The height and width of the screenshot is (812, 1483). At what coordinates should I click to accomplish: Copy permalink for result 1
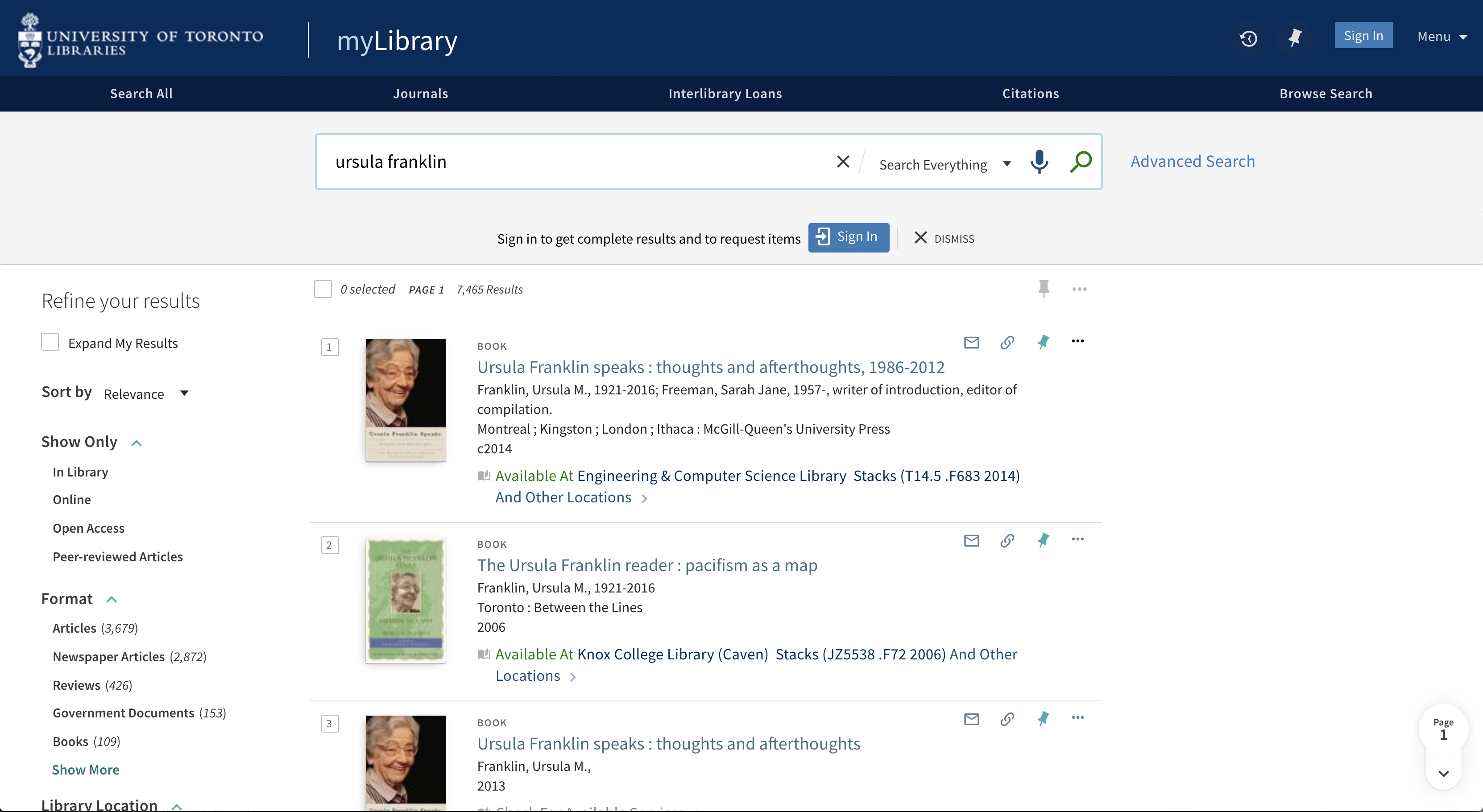click(x=1007, y=343)
